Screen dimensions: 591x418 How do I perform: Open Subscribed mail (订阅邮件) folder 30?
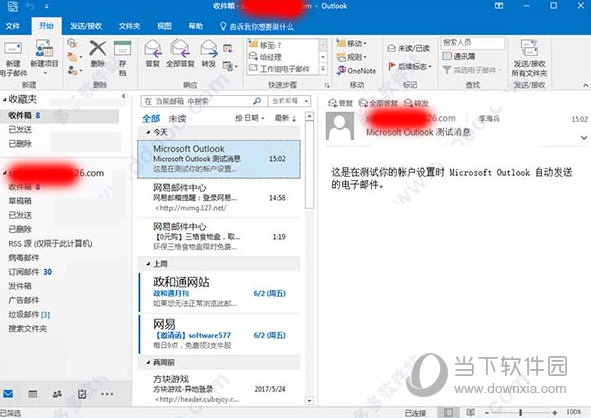tap(30, 272)
